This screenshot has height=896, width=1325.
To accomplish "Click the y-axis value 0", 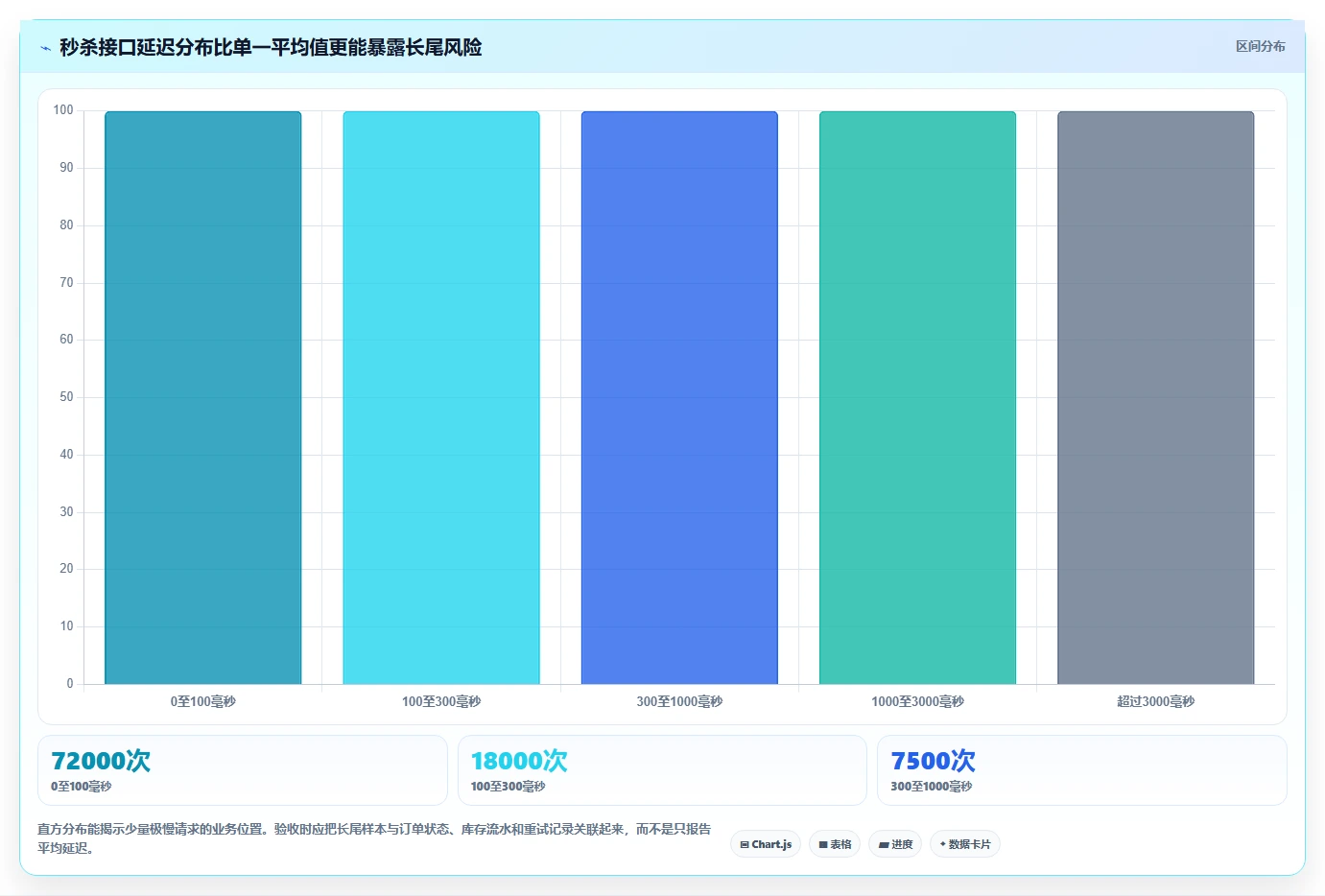I will (x=69, y=684).
